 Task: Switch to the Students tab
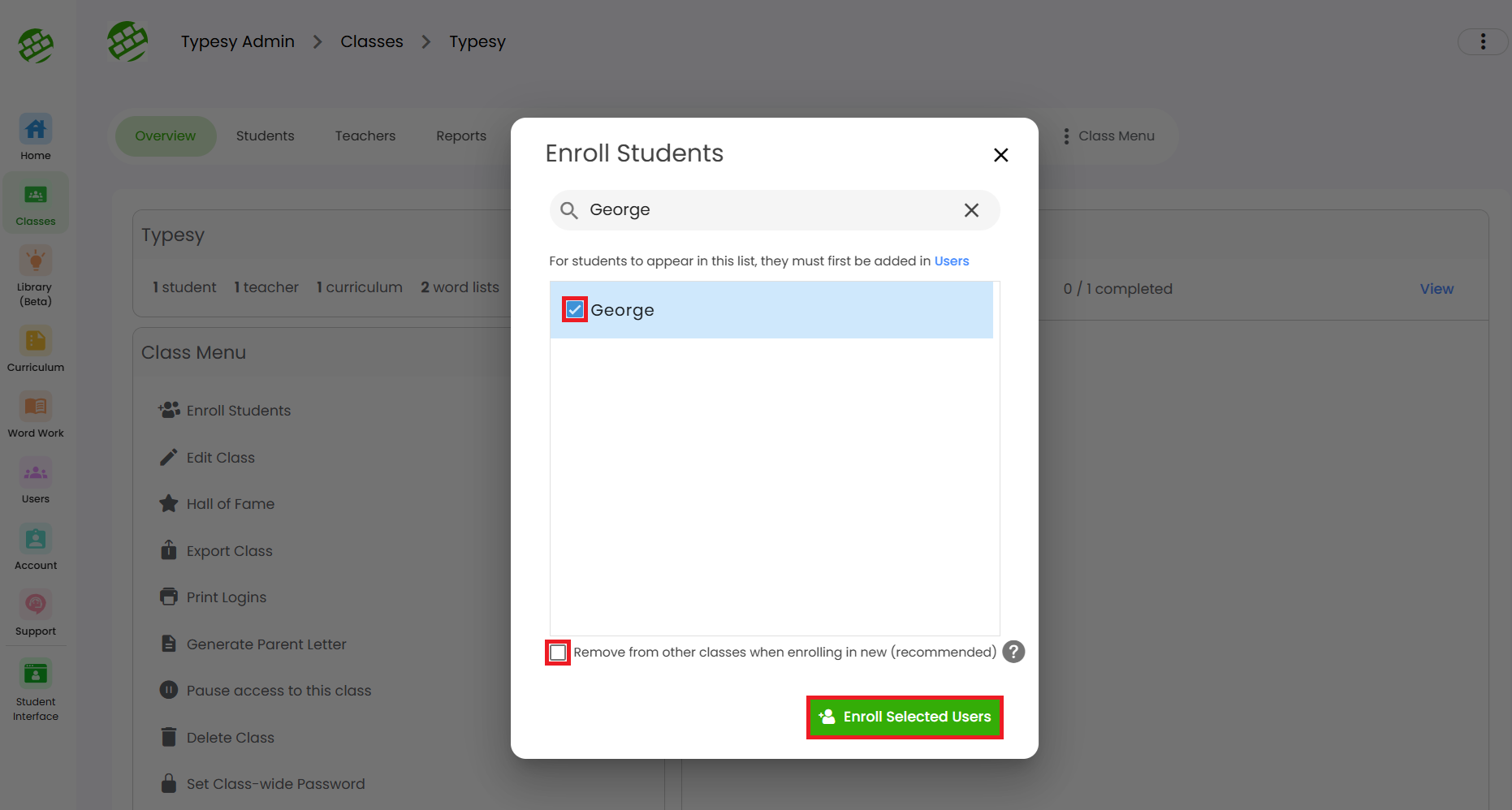tap(265, 136)
